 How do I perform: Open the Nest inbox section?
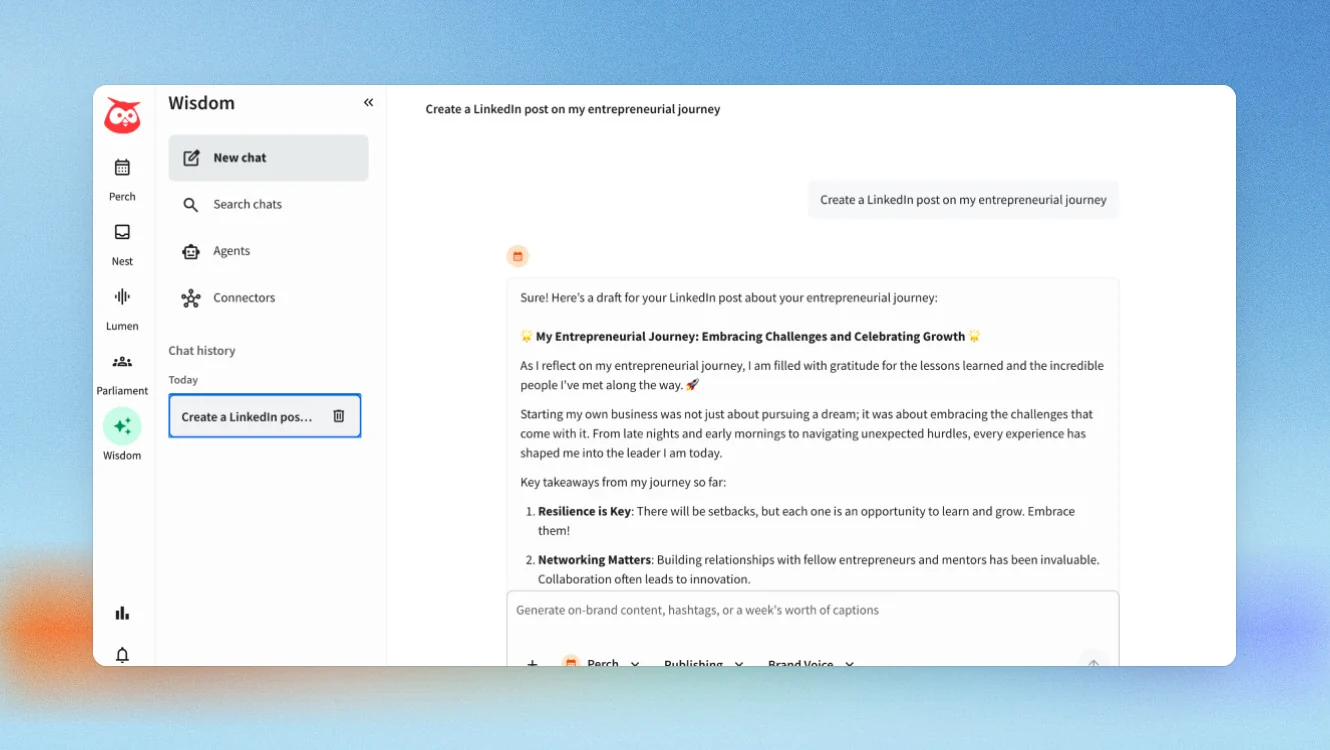point(122,244)
